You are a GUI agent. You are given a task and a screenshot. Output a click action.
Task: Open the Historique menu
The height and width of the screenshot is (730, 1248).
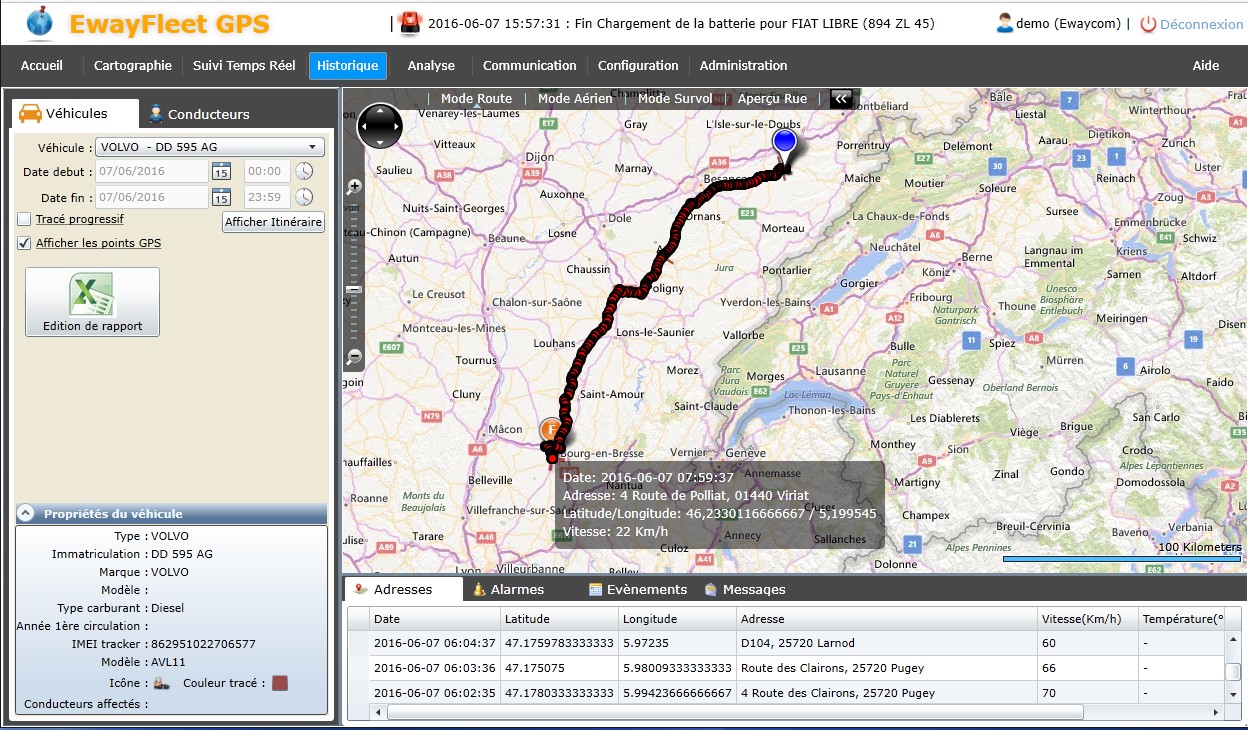click(347, 66)
